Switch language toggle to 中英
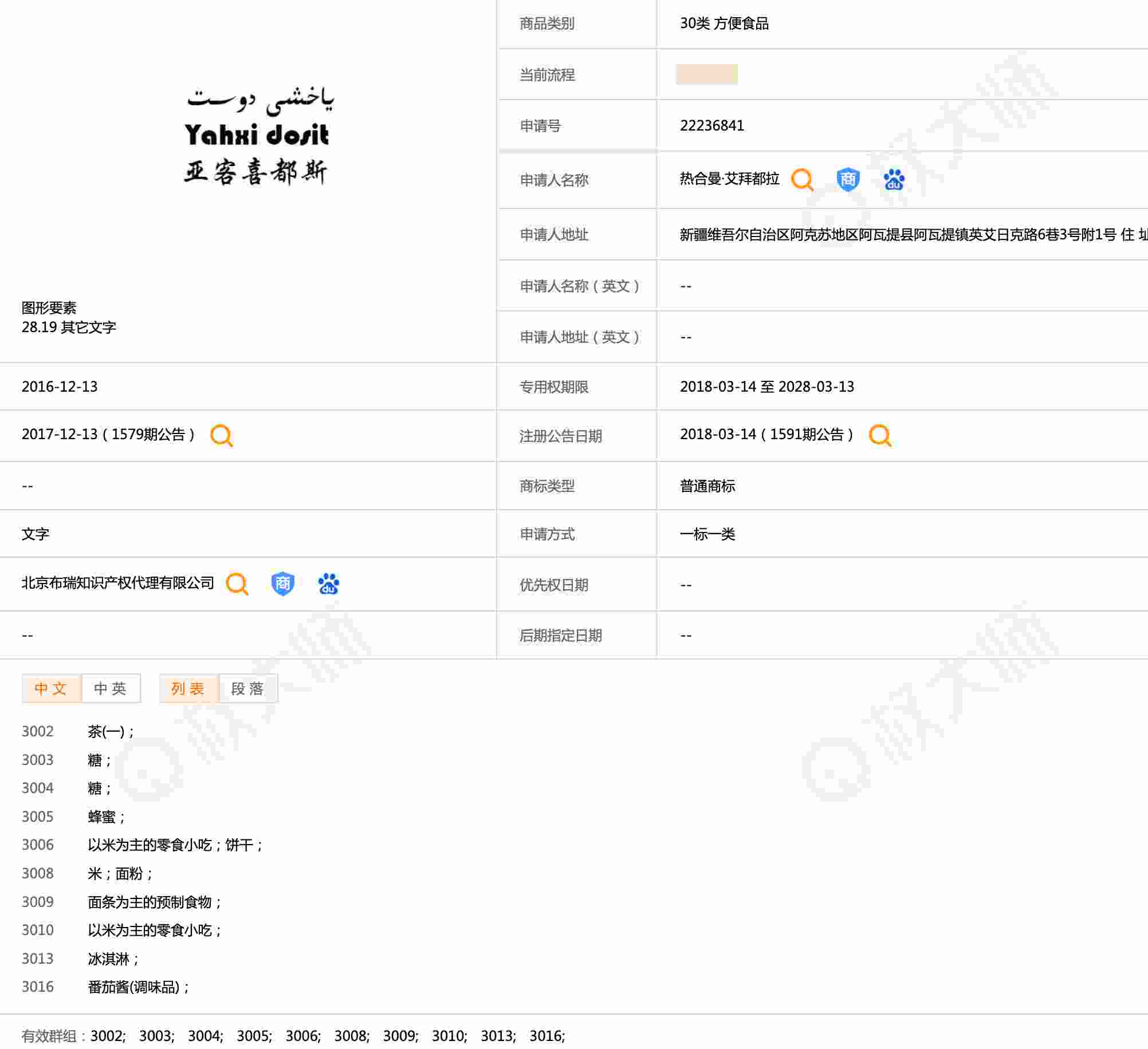This screenshot has width=1148, height=1049. click(111, 688)
